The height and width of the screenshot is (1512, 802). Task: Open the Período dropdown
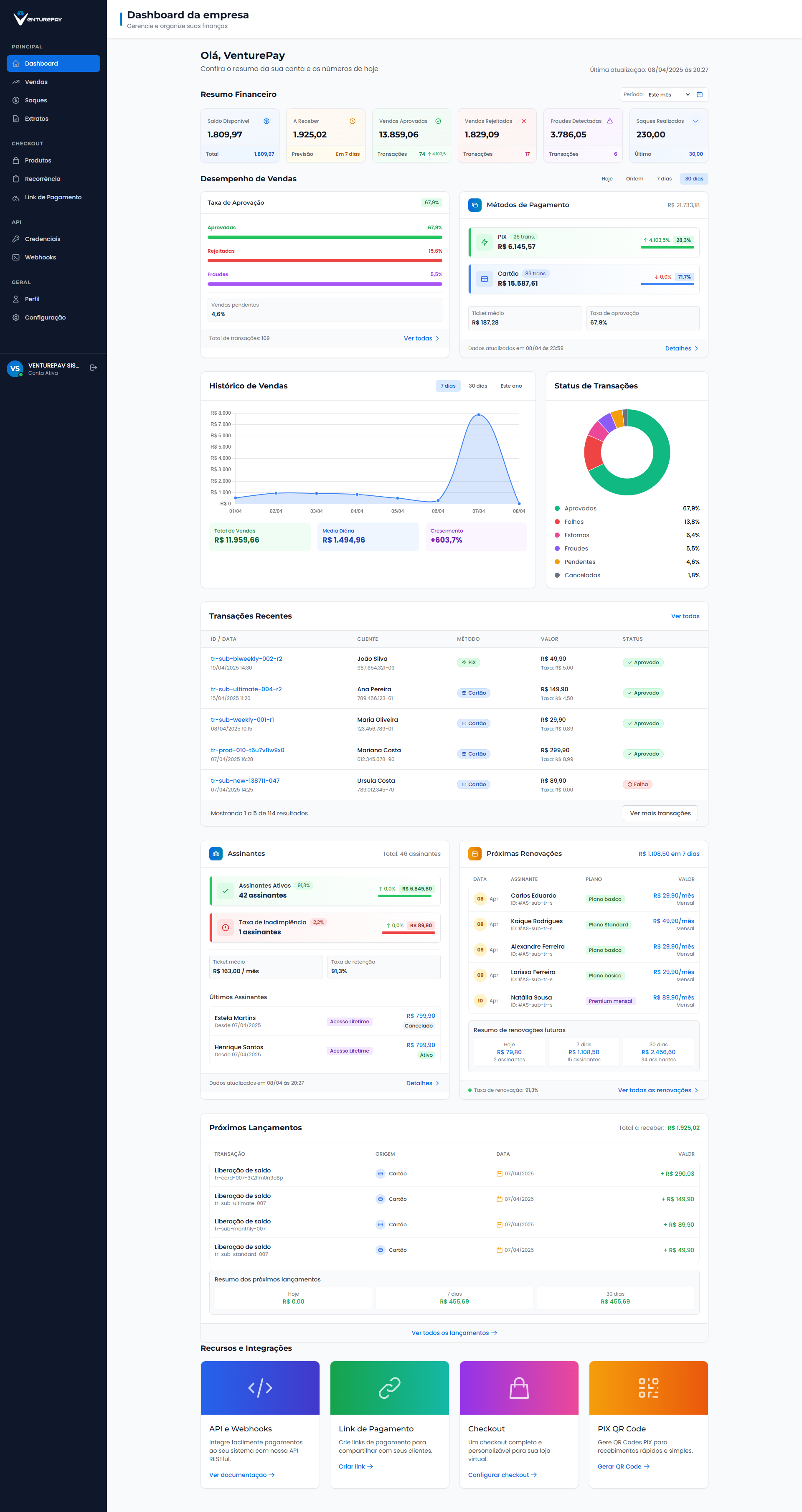pyautogui.click(x=669, y=94)
